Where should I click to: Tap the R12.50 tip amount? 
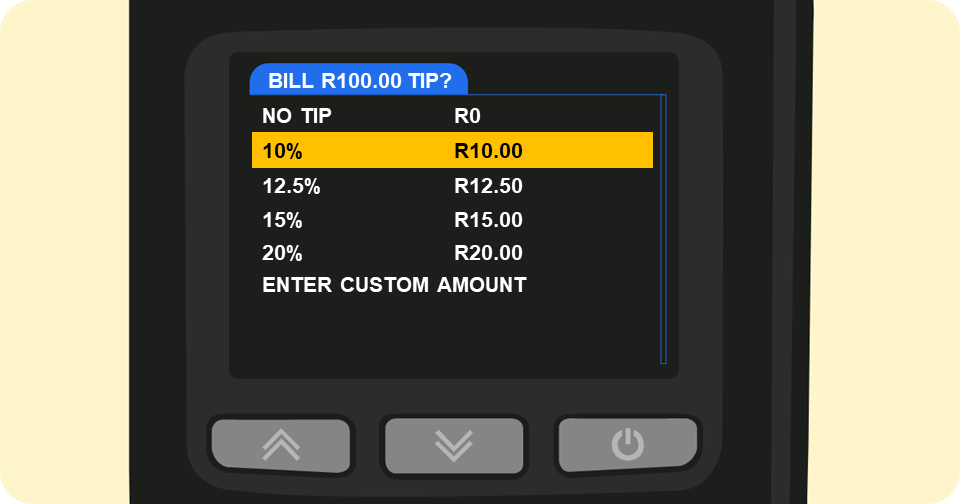[488, 186]
